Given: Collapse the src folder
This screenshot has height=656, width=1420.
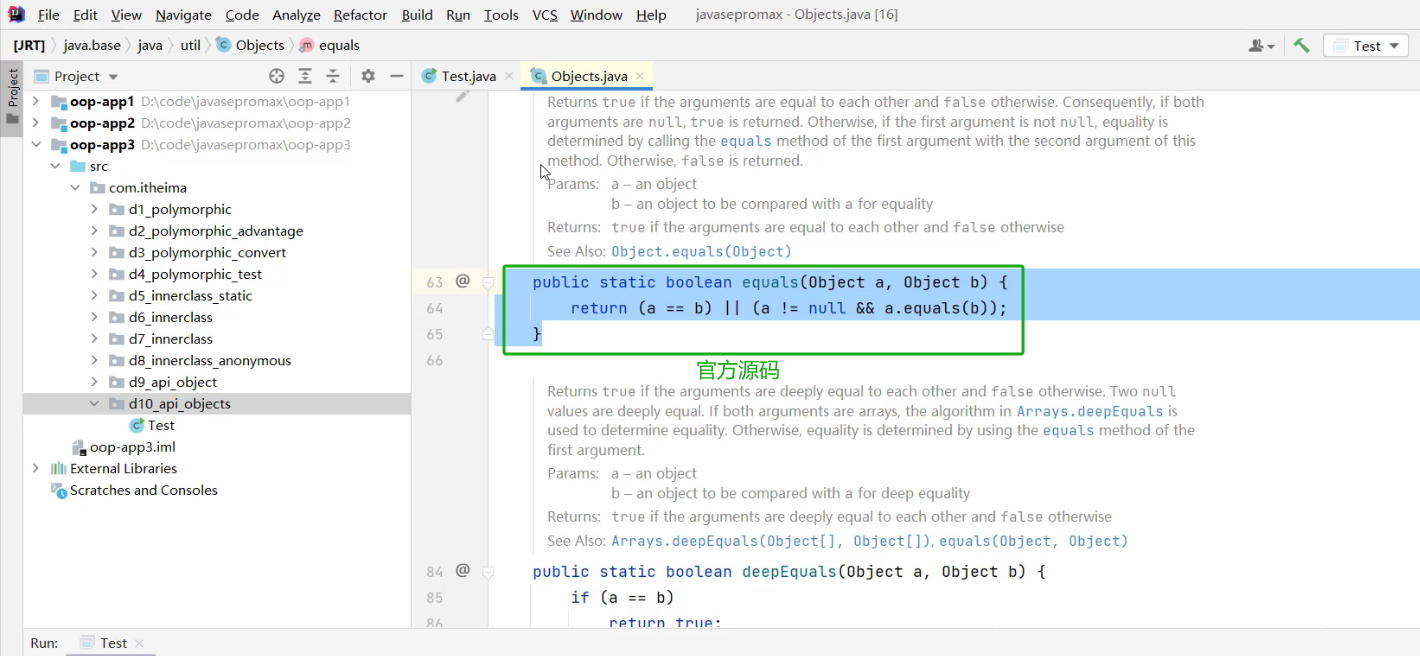Looking at the screenshot, I should click(56, 166).
